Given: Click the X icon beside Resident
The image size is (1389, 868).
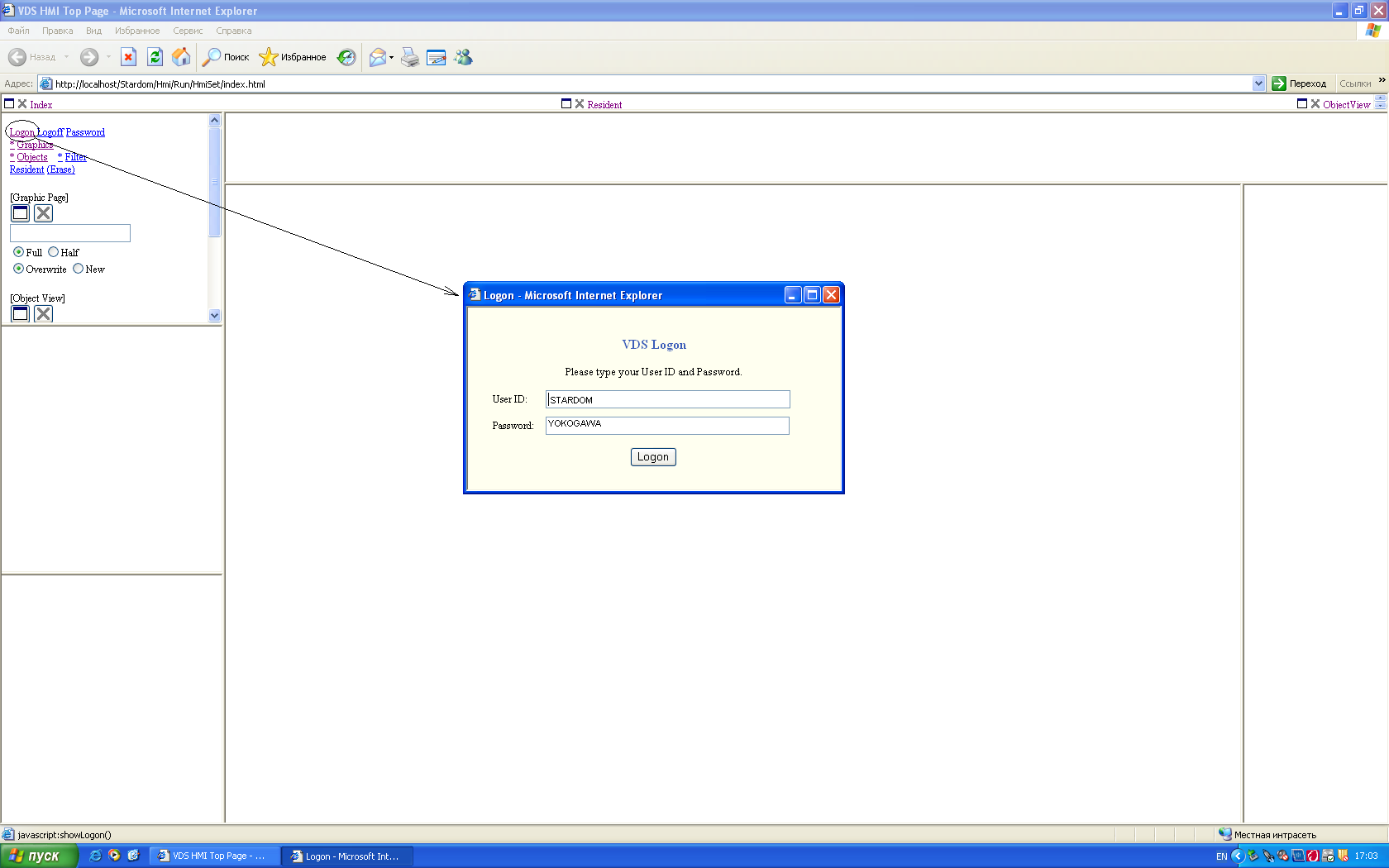Looking at the screenshot, I should 580,103.
